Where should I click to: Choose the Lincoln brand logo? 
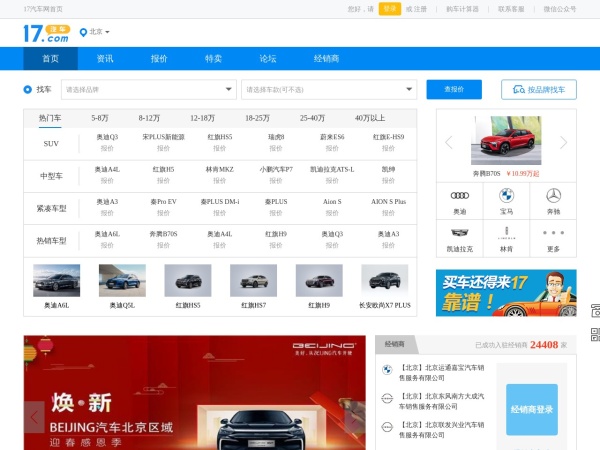pyautogui.click(x=506, y=233)
